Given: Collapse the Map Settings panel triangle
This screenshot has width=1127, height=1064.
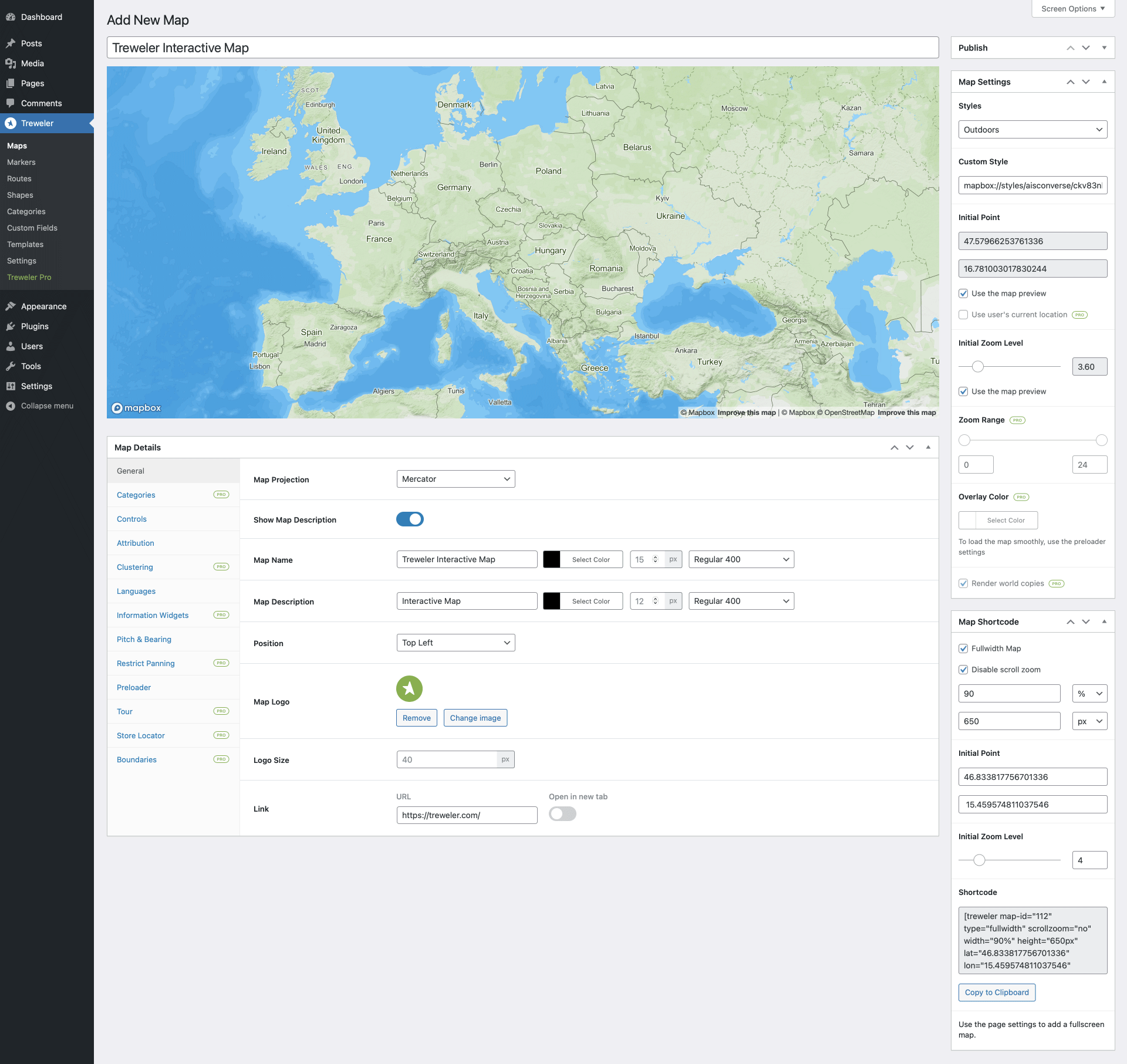Looking at the screenshot, I should point(1104,82).
